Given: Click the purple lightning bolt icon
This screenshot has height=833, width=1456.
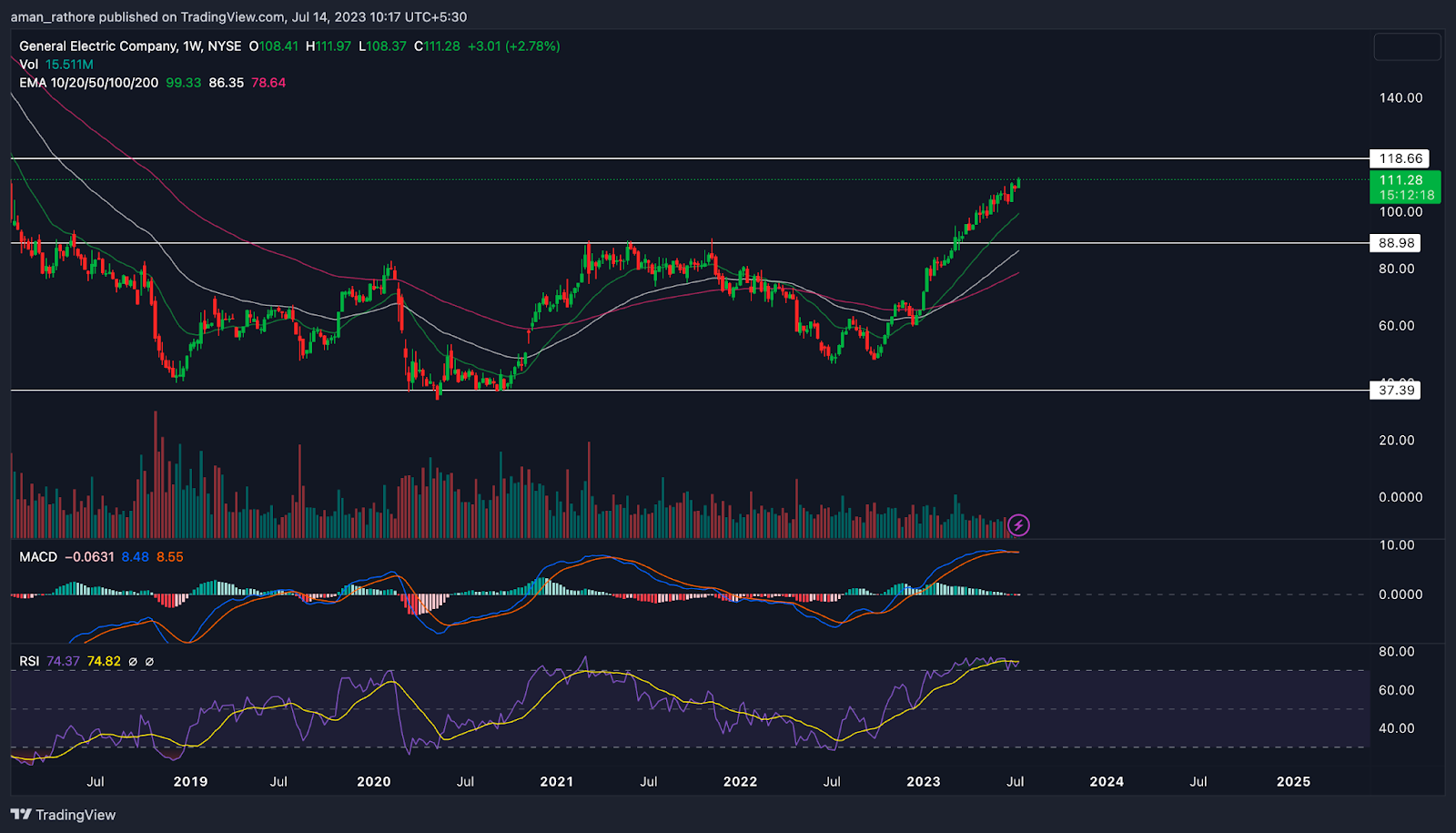Looking at the screenshot, I should (x=1018, y=524).
